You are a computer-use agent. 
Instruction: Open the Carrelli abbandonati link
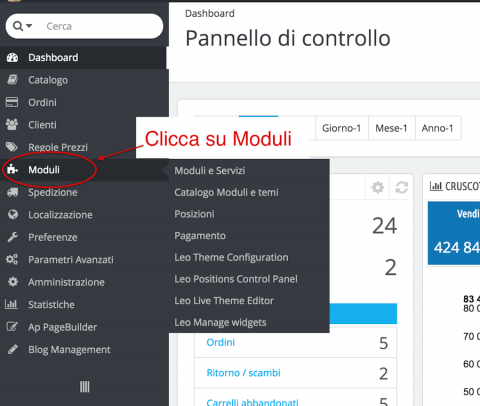tap(252, 402)
